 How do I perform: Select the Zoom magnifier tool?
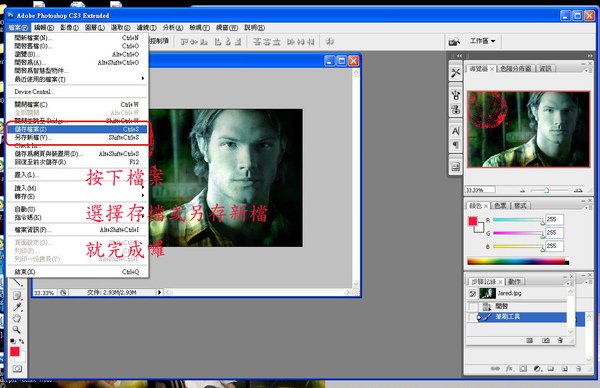pyautogui.click(x=16, y=329)
